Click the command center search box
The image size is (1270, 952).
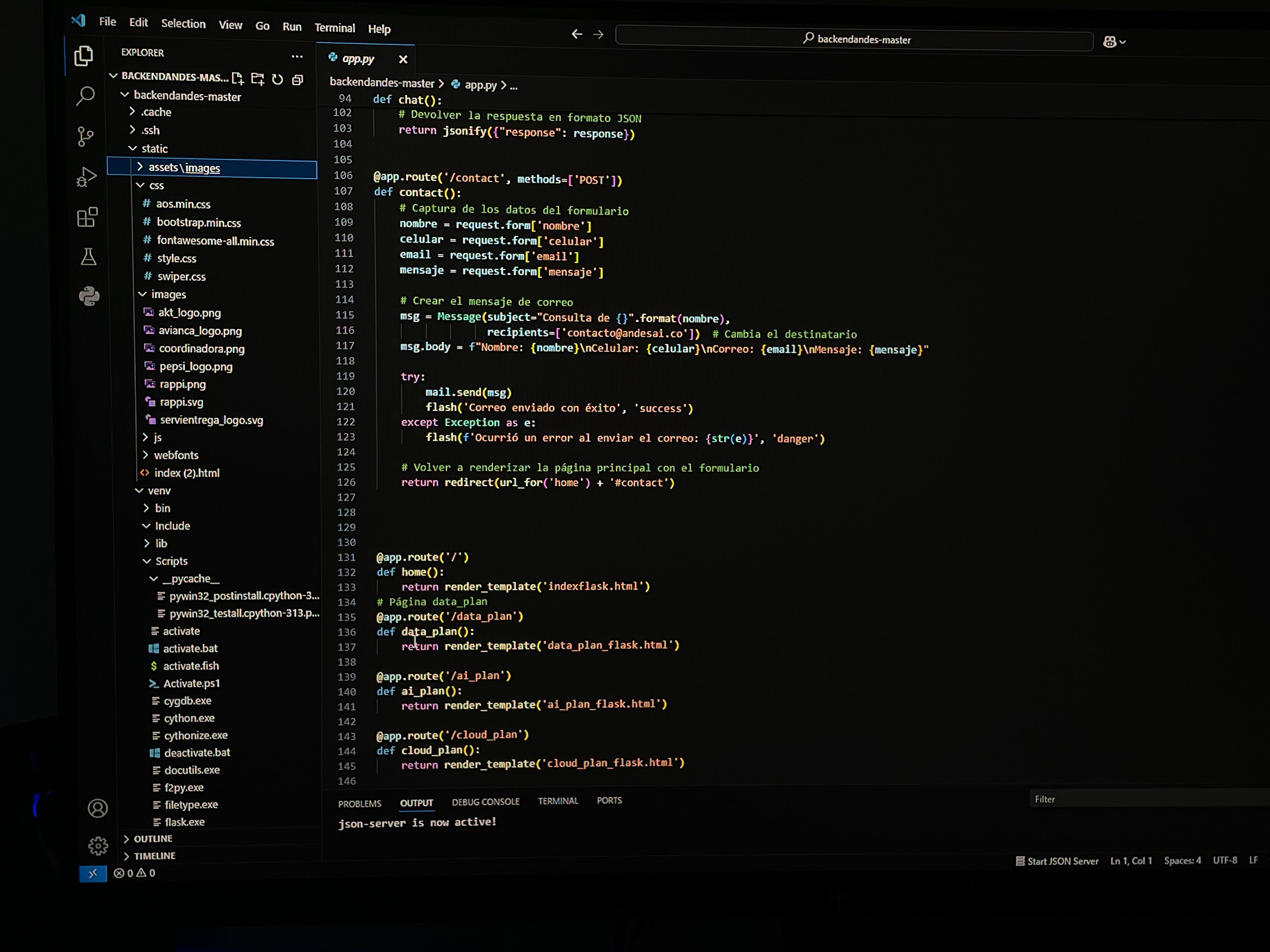click(854, 39)
